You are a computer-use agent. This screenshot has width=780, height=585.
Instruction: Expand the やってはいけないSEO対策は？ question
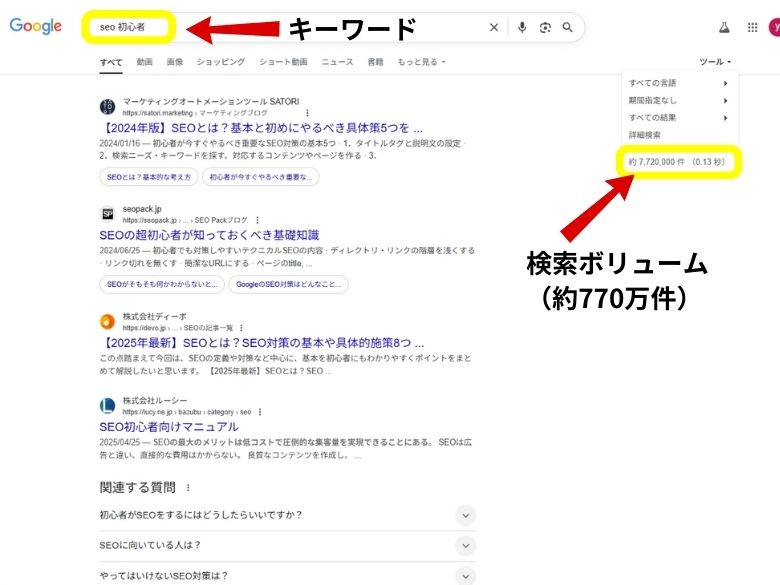[288, 576]
